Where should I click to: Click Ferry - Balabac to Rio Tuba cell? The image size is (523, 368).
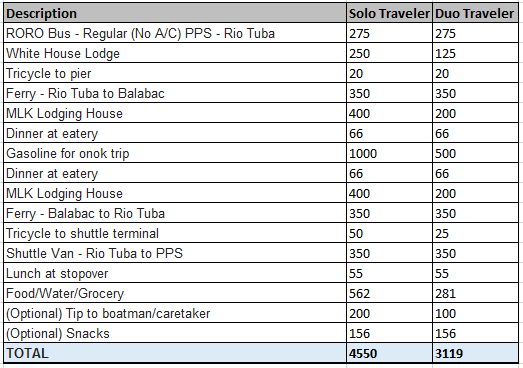coord(175,213)
